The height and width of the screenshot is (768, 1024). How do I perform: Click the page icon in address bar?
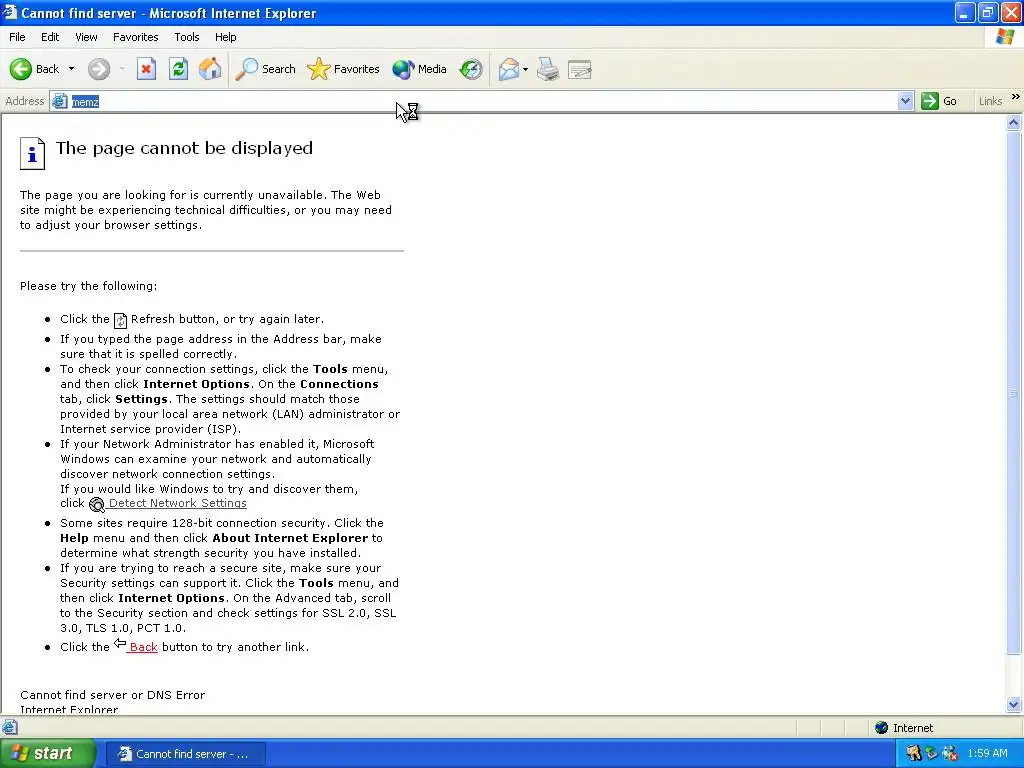[59, 101]
